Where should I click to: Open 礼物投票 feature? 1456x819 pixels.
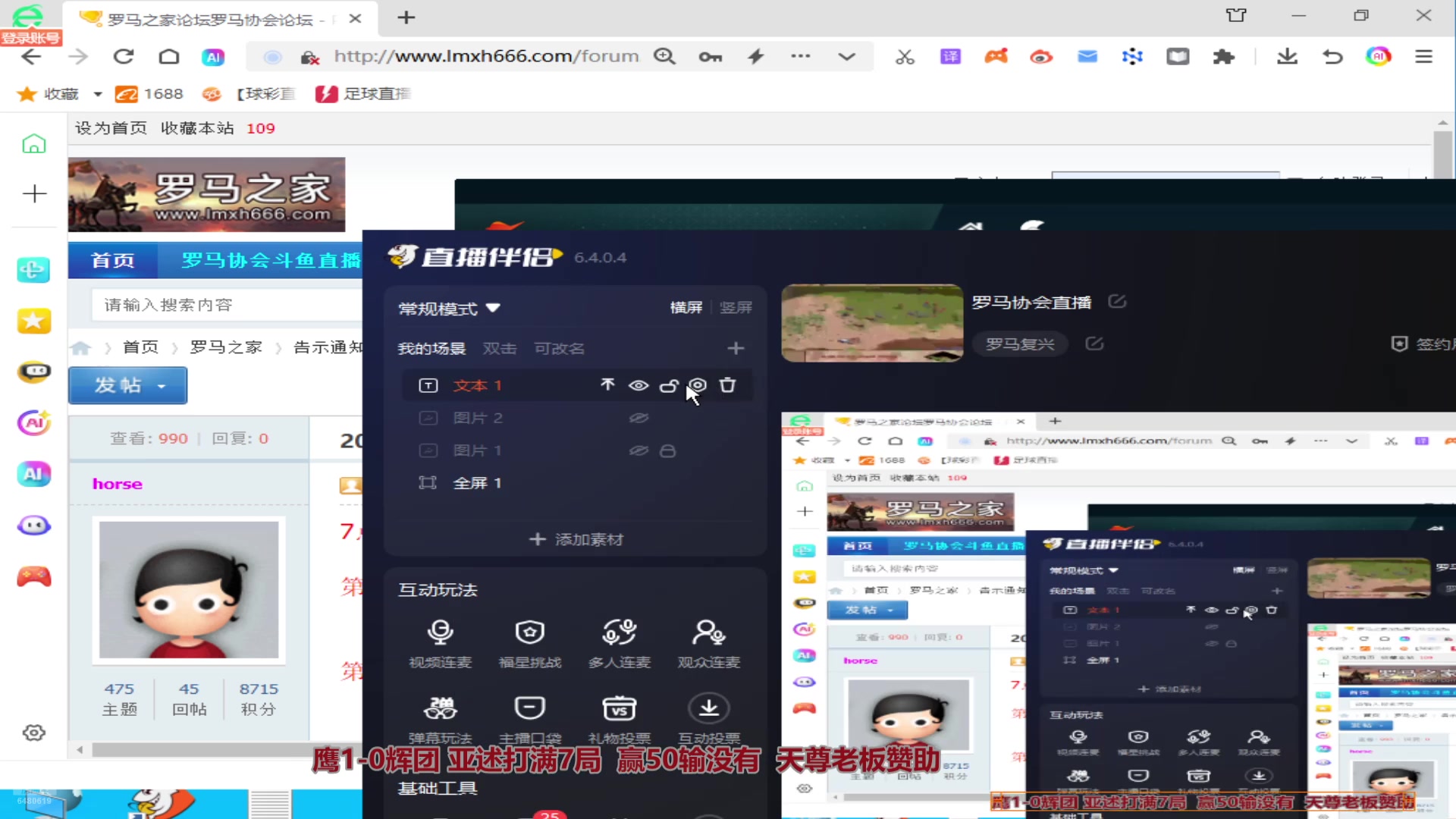(x=619, y=719)
